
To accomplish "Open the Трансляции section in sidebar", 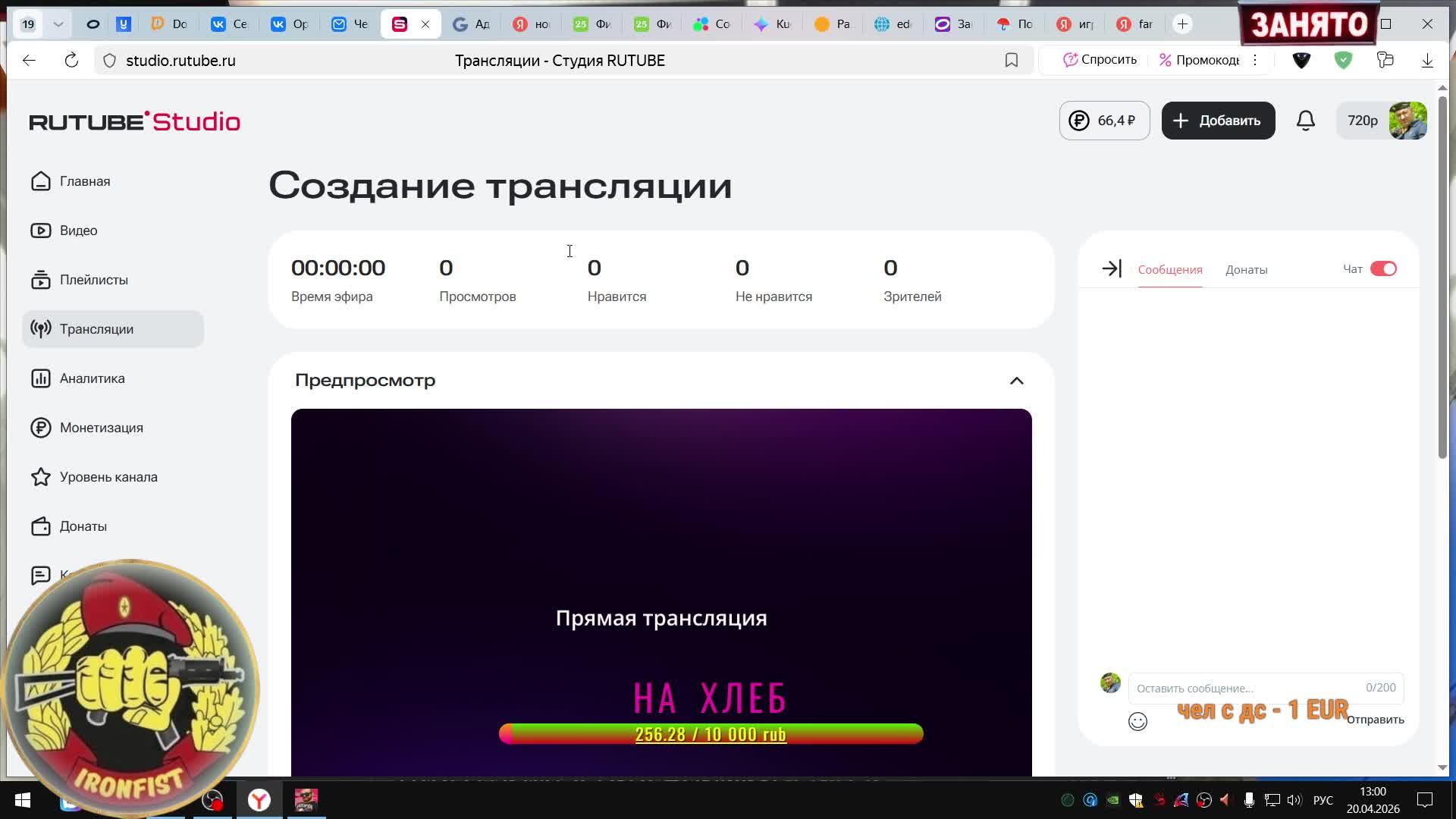I will point(96,329).
